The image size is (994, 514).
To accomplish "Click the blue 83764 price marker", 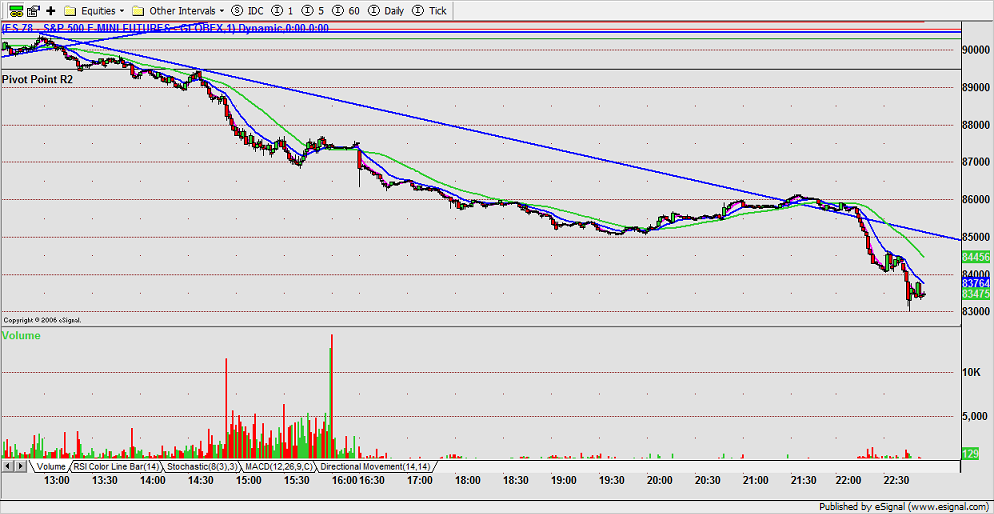I will (x=976, y=283).
